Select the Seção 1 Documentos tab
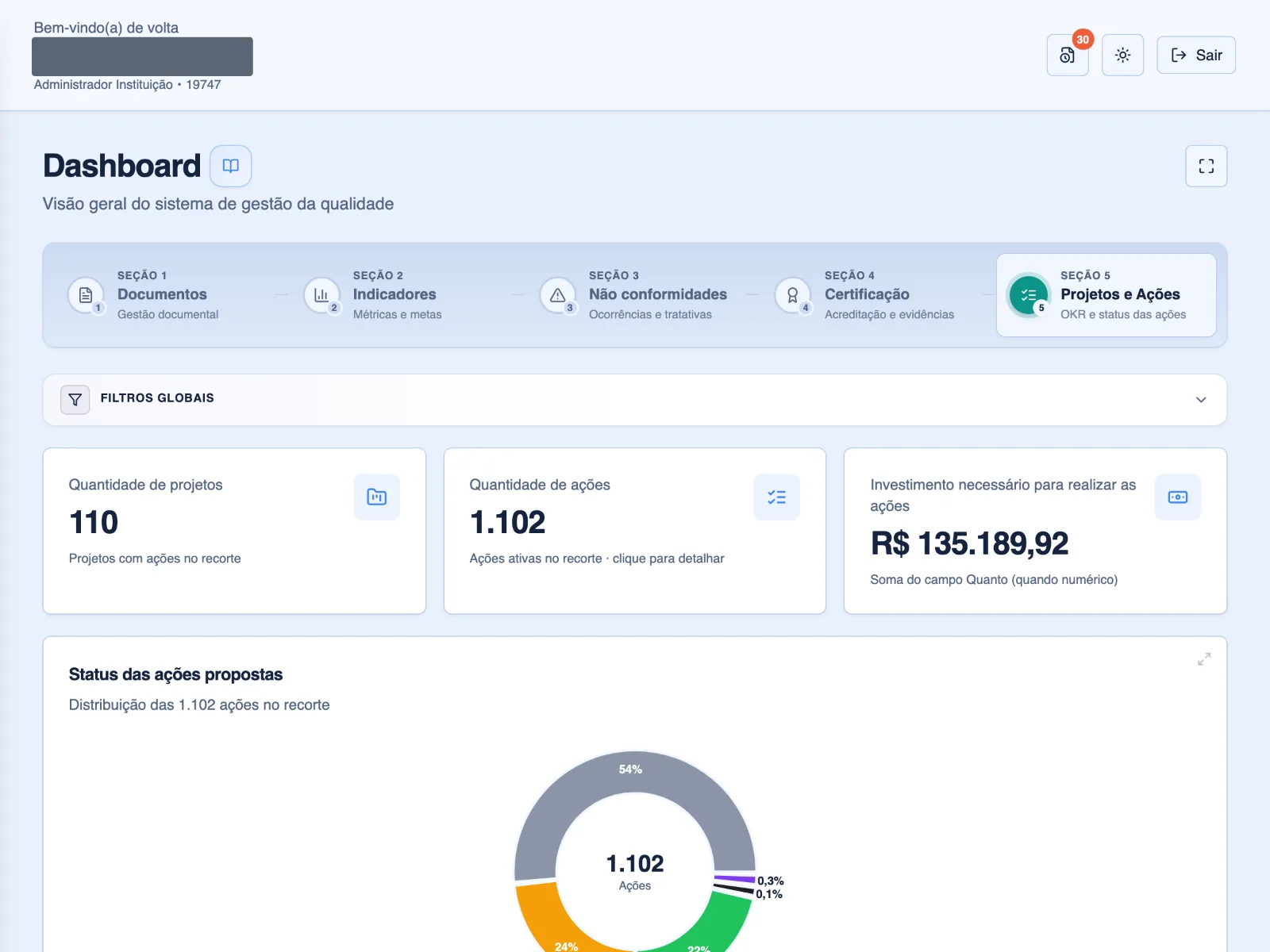Screen dimensions: 1270x952 tap(164, 295)
